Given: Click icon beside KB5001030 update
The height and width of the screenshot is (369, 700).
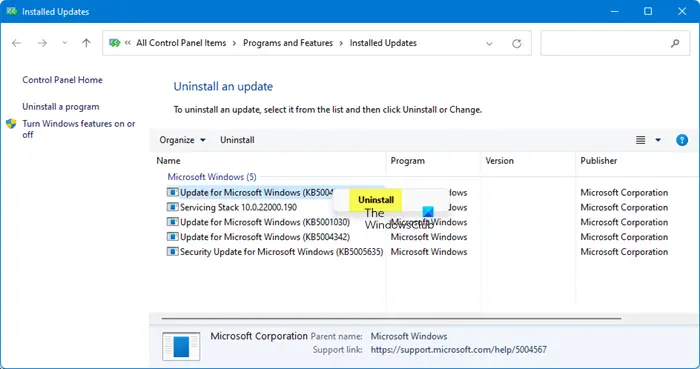Looking at the screenshot, I should click(x=172, y=222).
